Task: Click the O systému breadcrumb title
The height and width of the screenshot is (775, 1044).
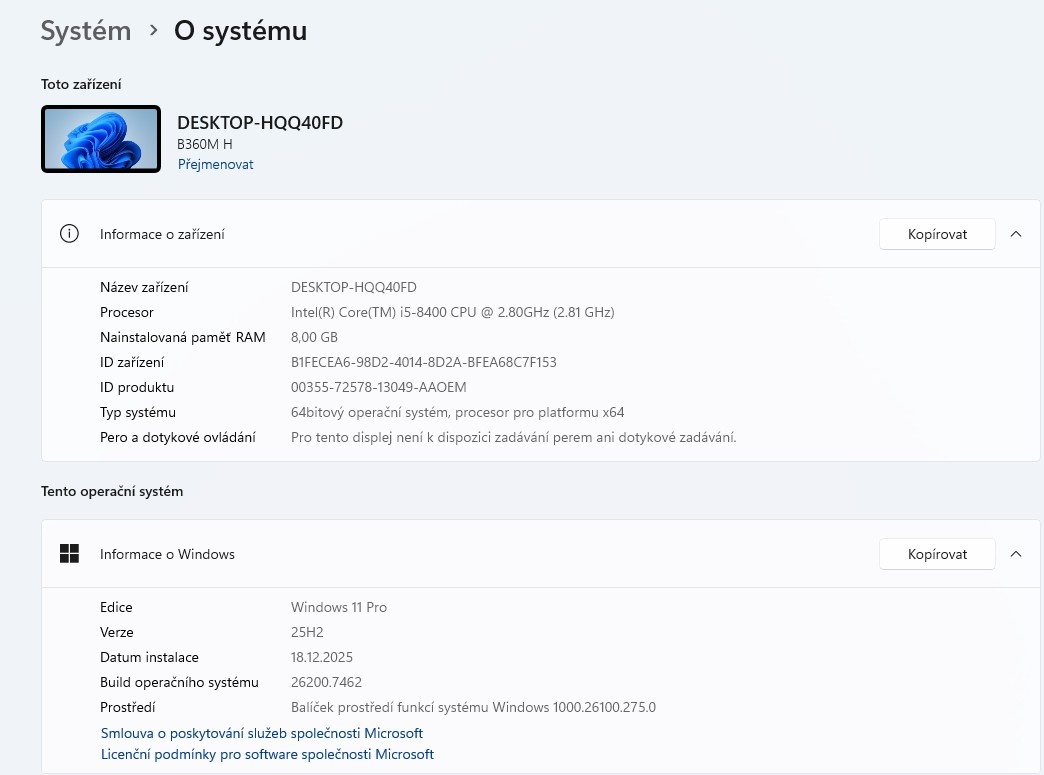Action: coord(240,31)
